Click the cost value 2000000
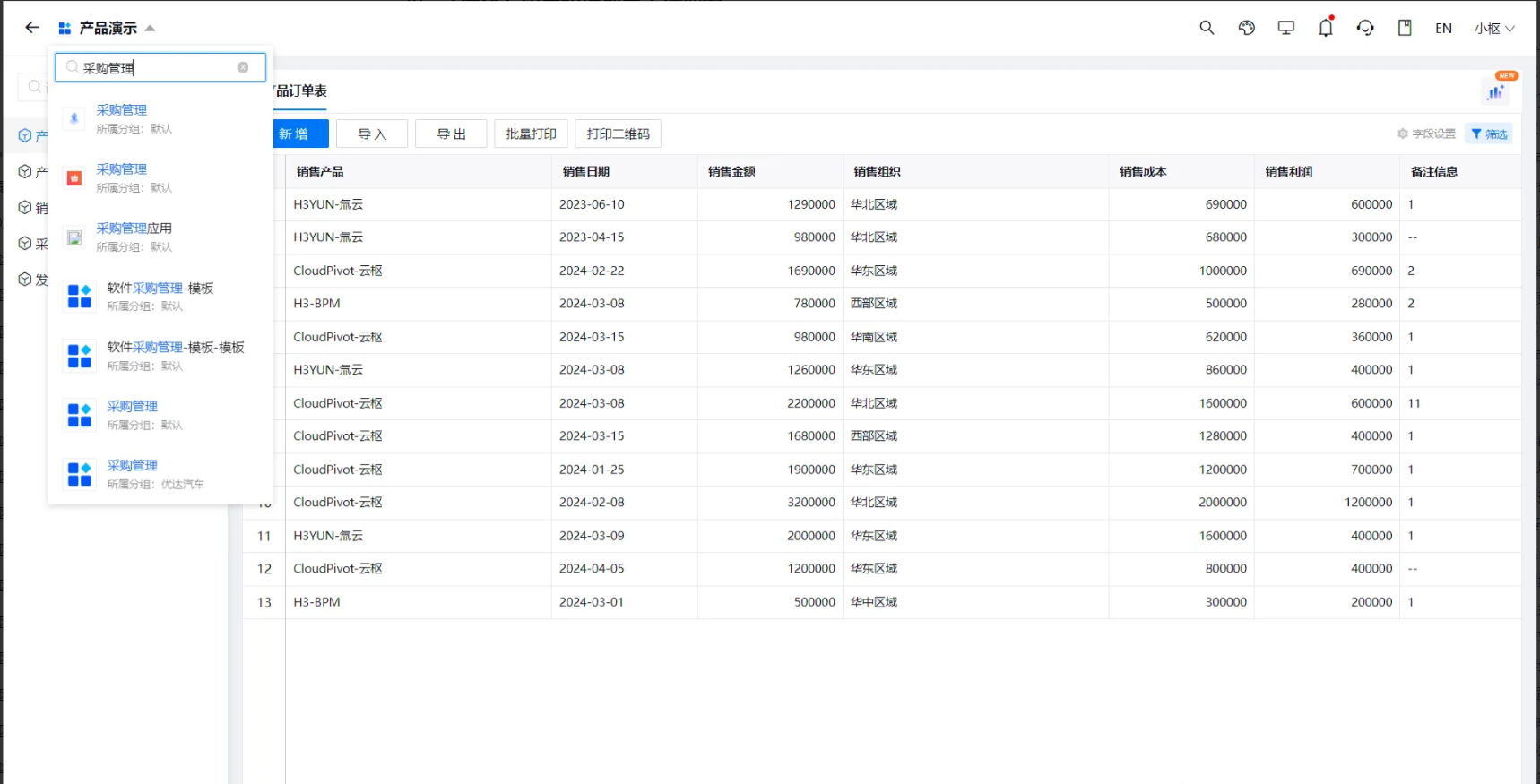The height and width of the screenshot is (784, 1540). (x=1181, y=503)
